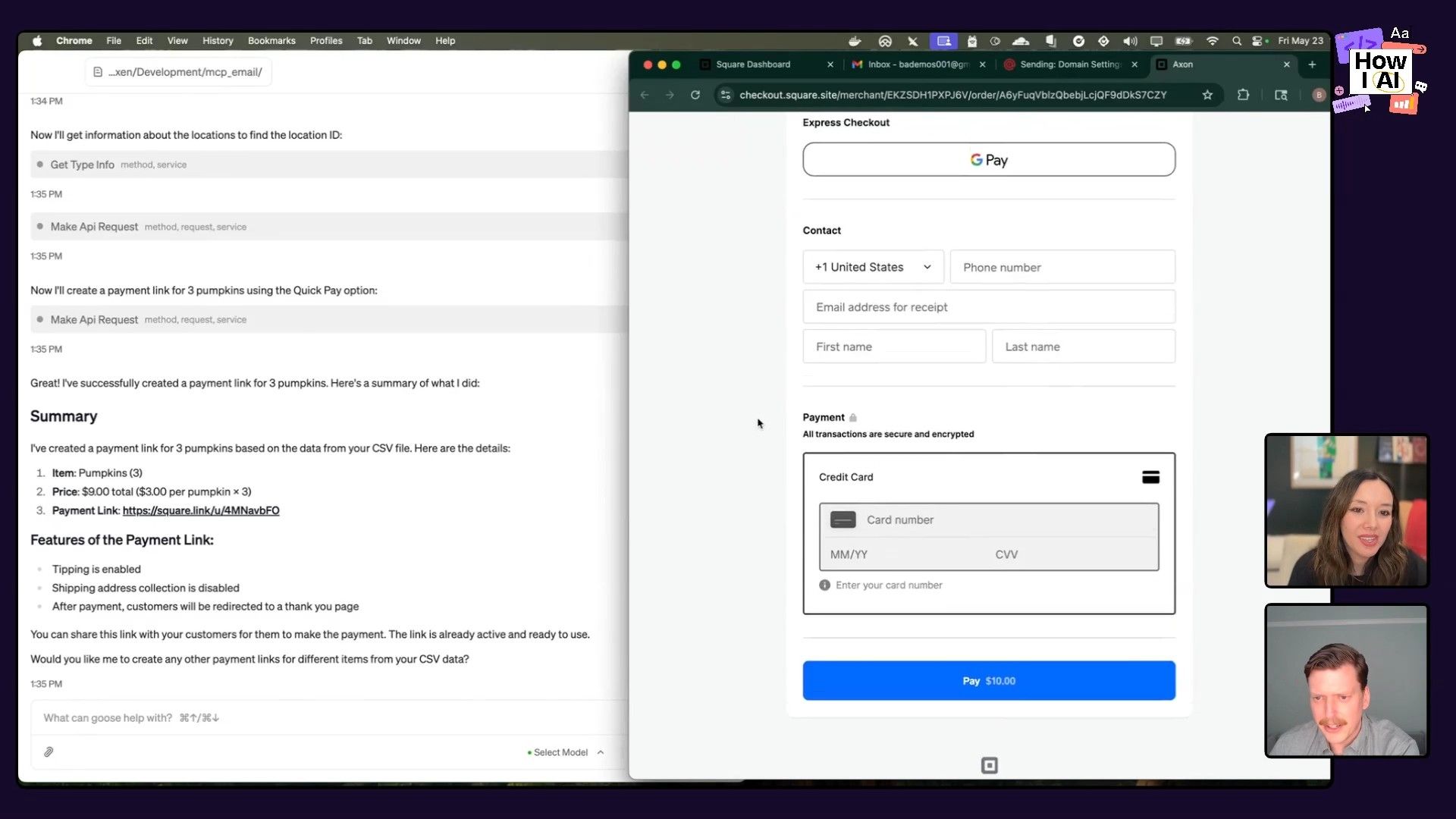Expand the first Make Api Request tool call

tap(329, 227)
